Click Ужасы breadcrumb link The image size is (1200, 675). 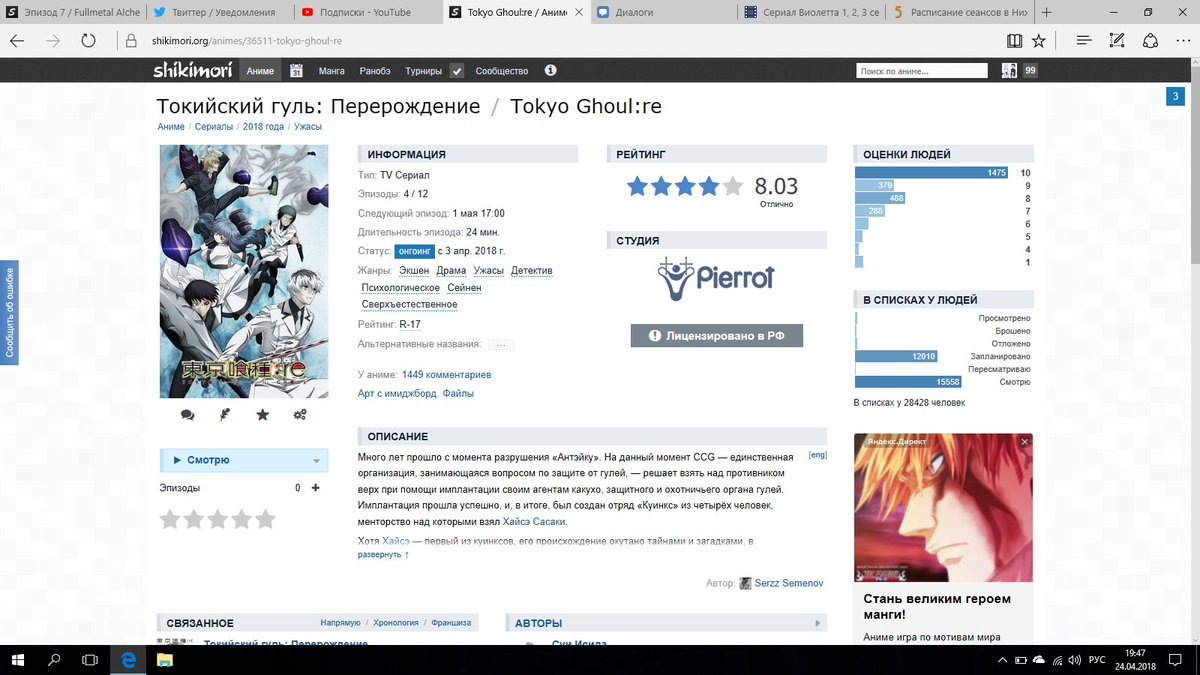pyautogui.click(x=308, y=127)
